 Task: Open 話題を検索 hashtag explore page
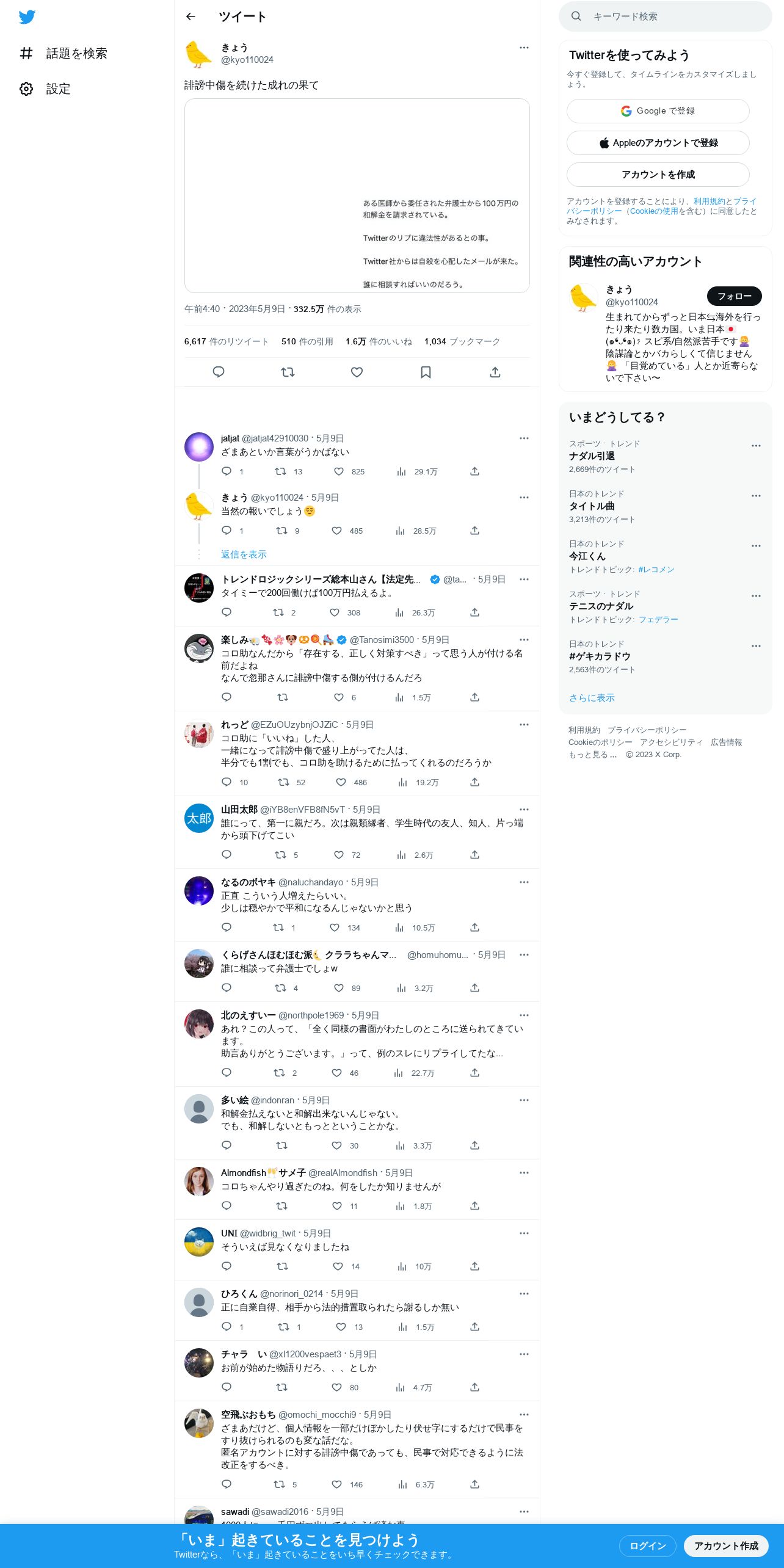(x=64, y=53)
